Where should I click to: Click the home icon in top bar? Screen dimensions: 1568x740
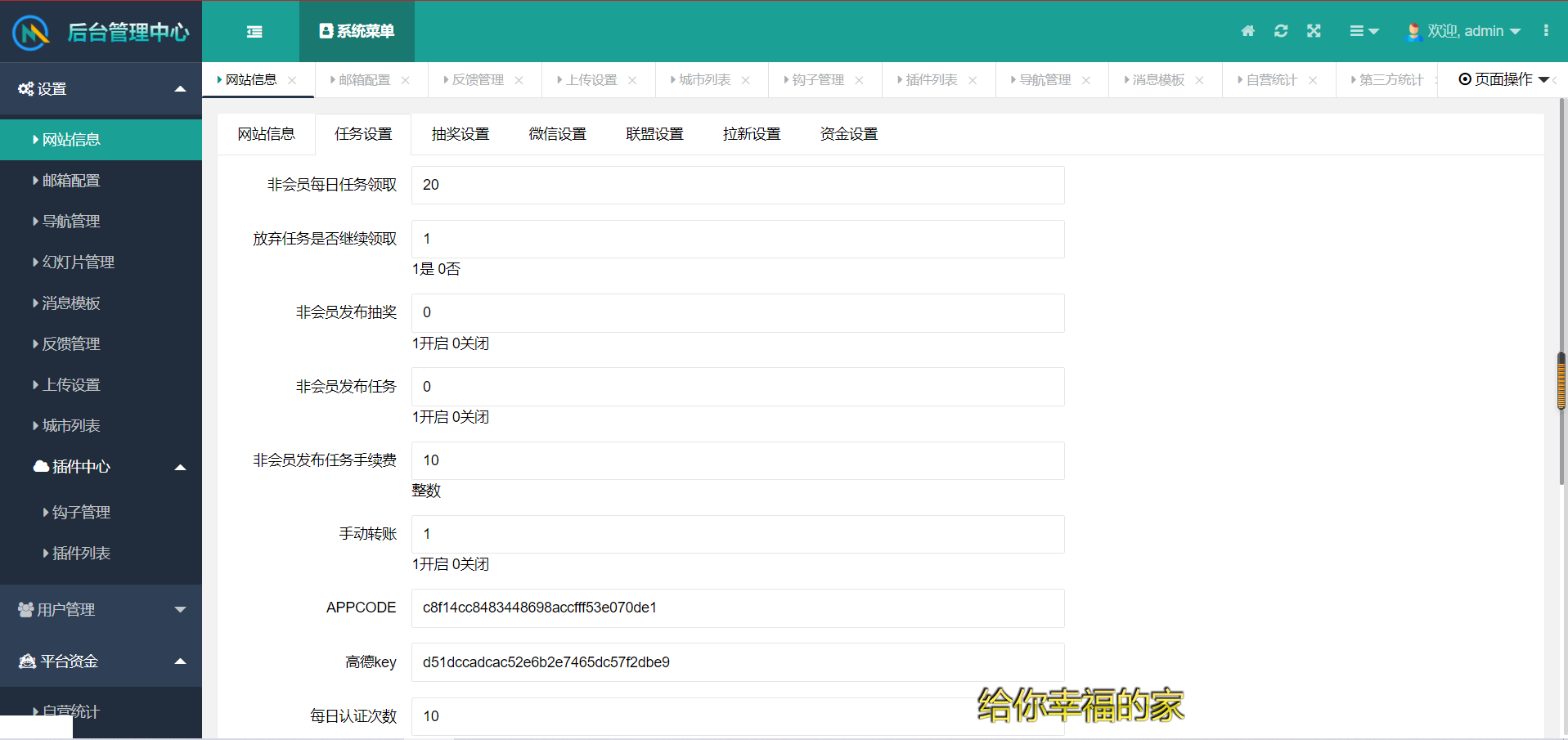(1247, 31)
